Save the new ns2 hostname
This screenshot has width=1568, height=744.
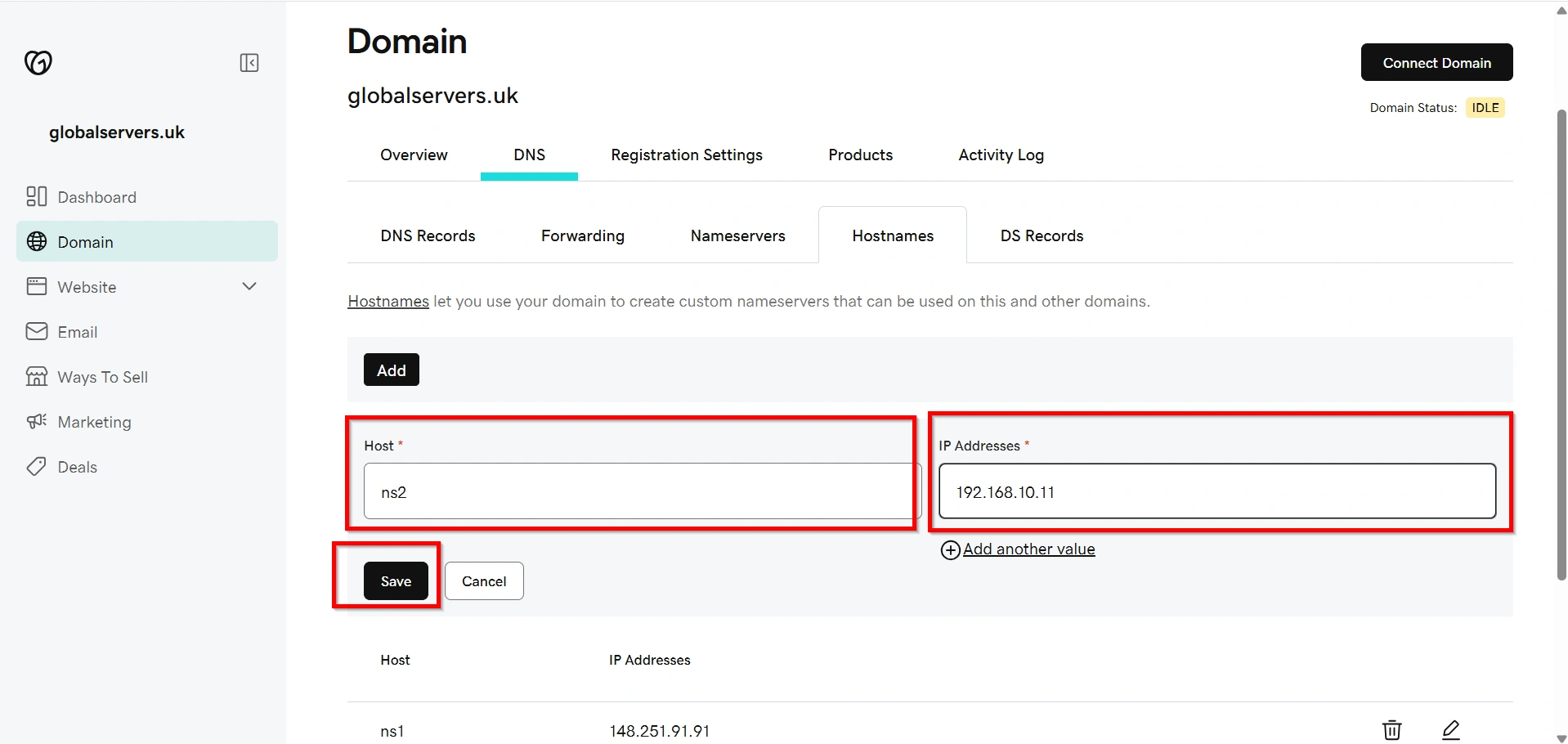pyautogui.click(x=396, y=580)
